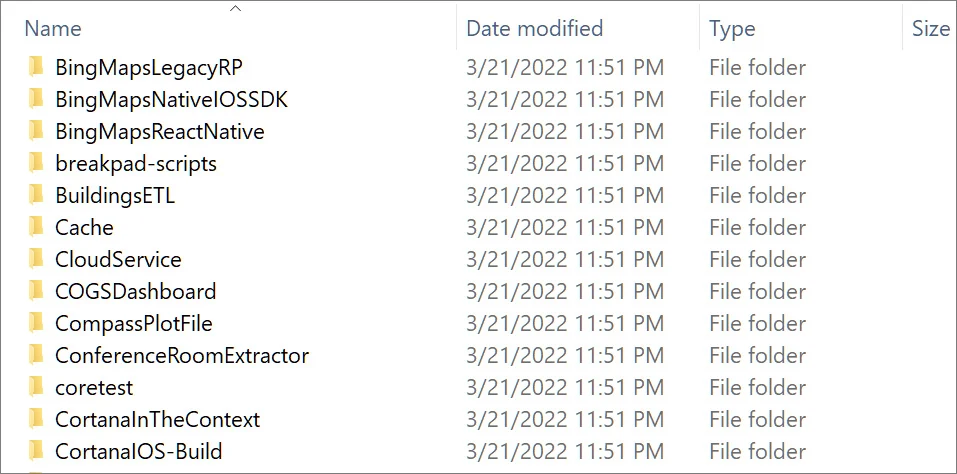Image resolution: width=957 pixels, height=474 pixels.
Task: Click the Cache folder icon
Action: [37, 228]
